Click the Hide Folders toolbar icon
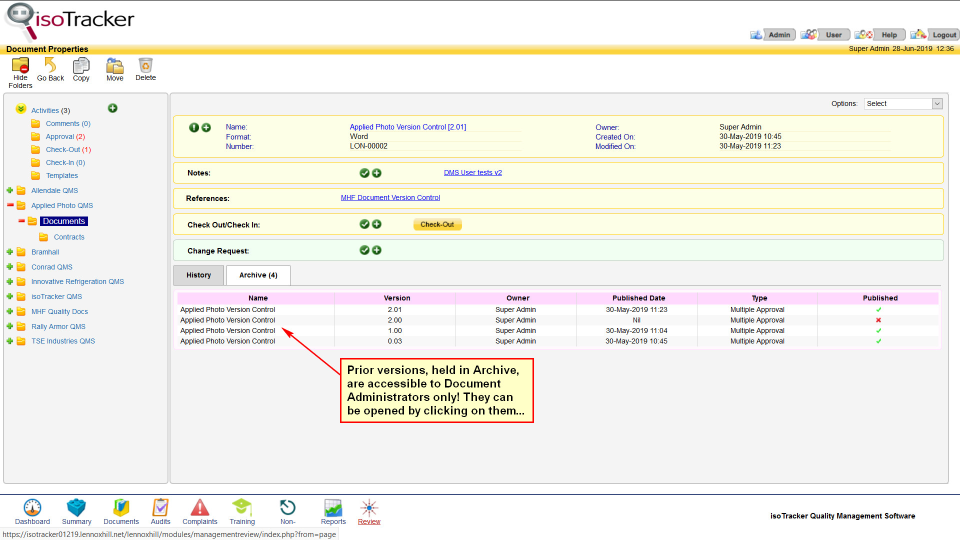Viewport: 960px width, 540px height. (20, 66)
